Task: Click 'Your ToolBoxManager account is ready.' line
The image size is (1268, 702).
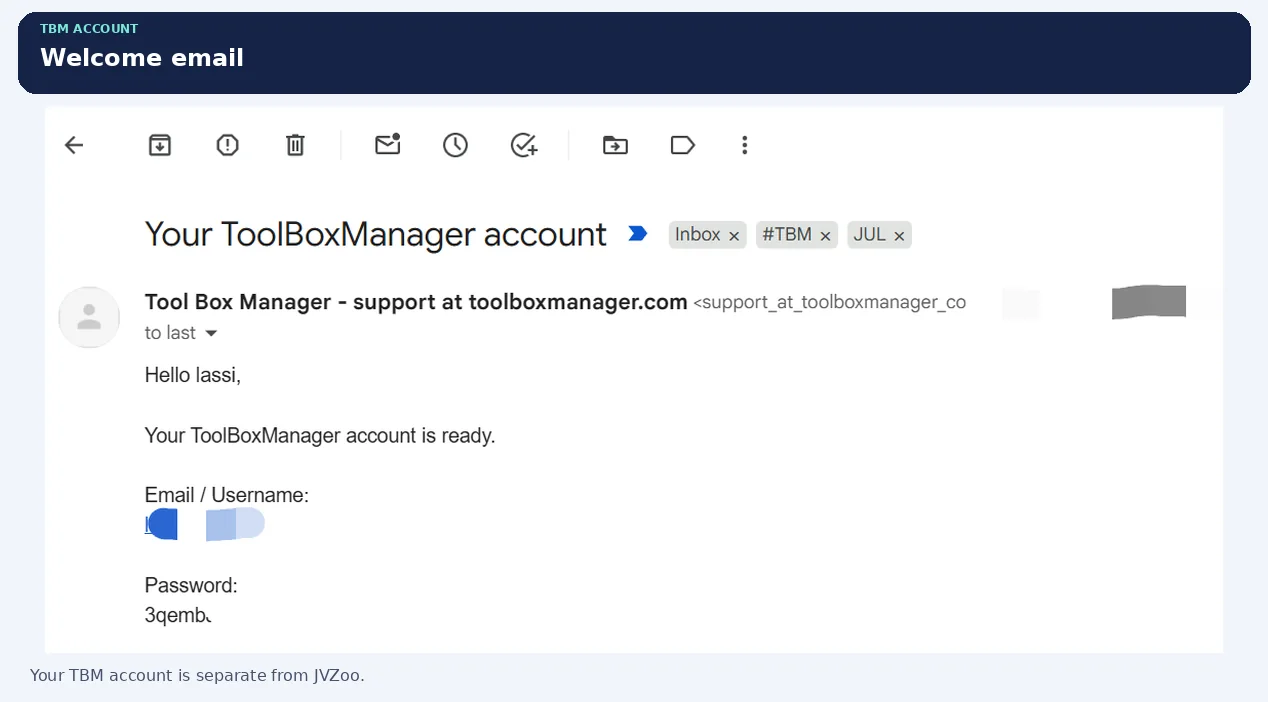Action: (x=320, y=436)
